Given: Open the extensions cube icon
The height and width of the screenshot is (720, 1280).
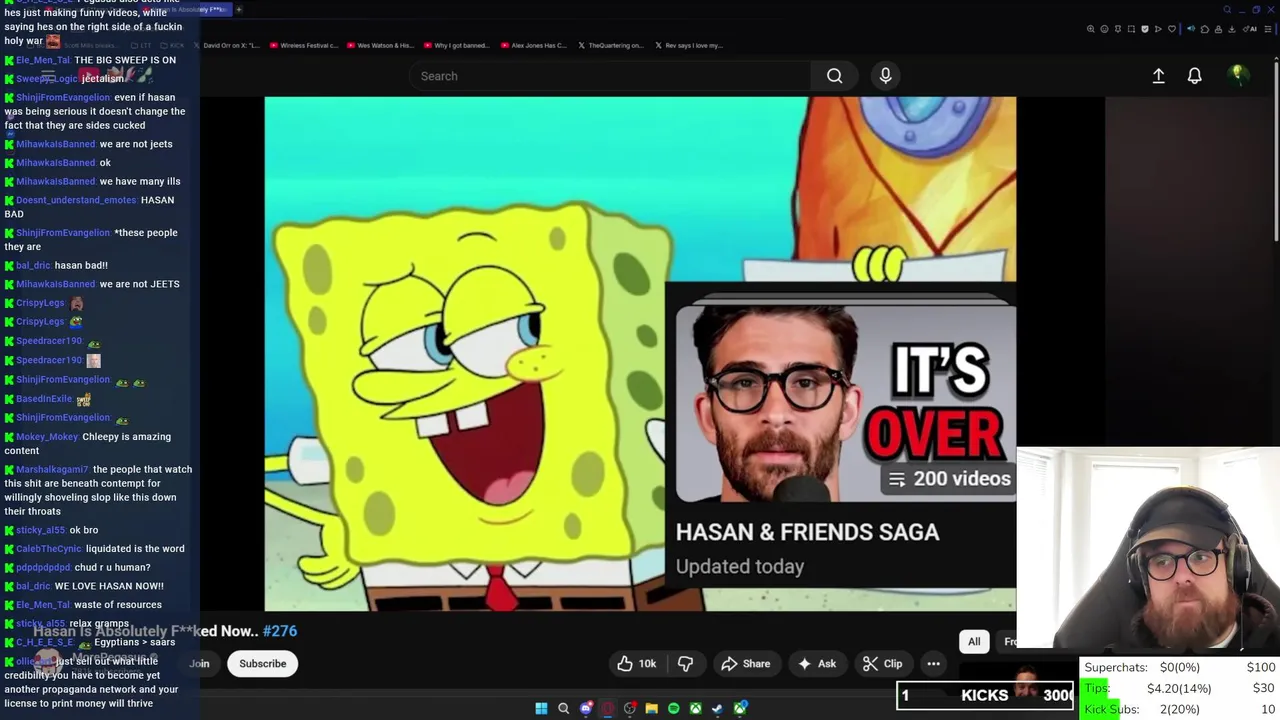Looking at the screenshot, I should 1205,29.
